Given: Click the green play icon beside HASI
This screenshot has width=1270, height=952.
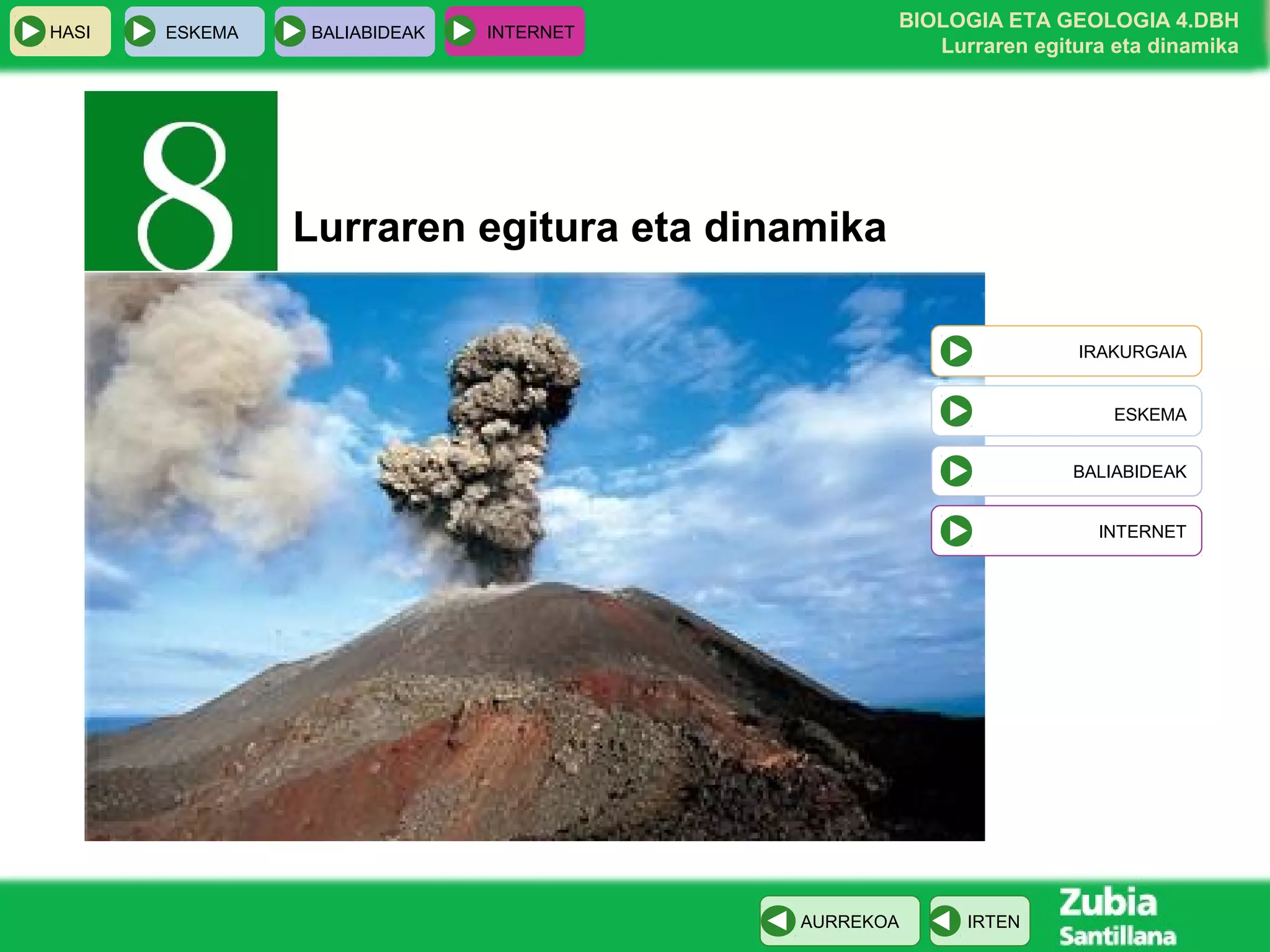Looking at the screenshot, I should pos(29,31).
